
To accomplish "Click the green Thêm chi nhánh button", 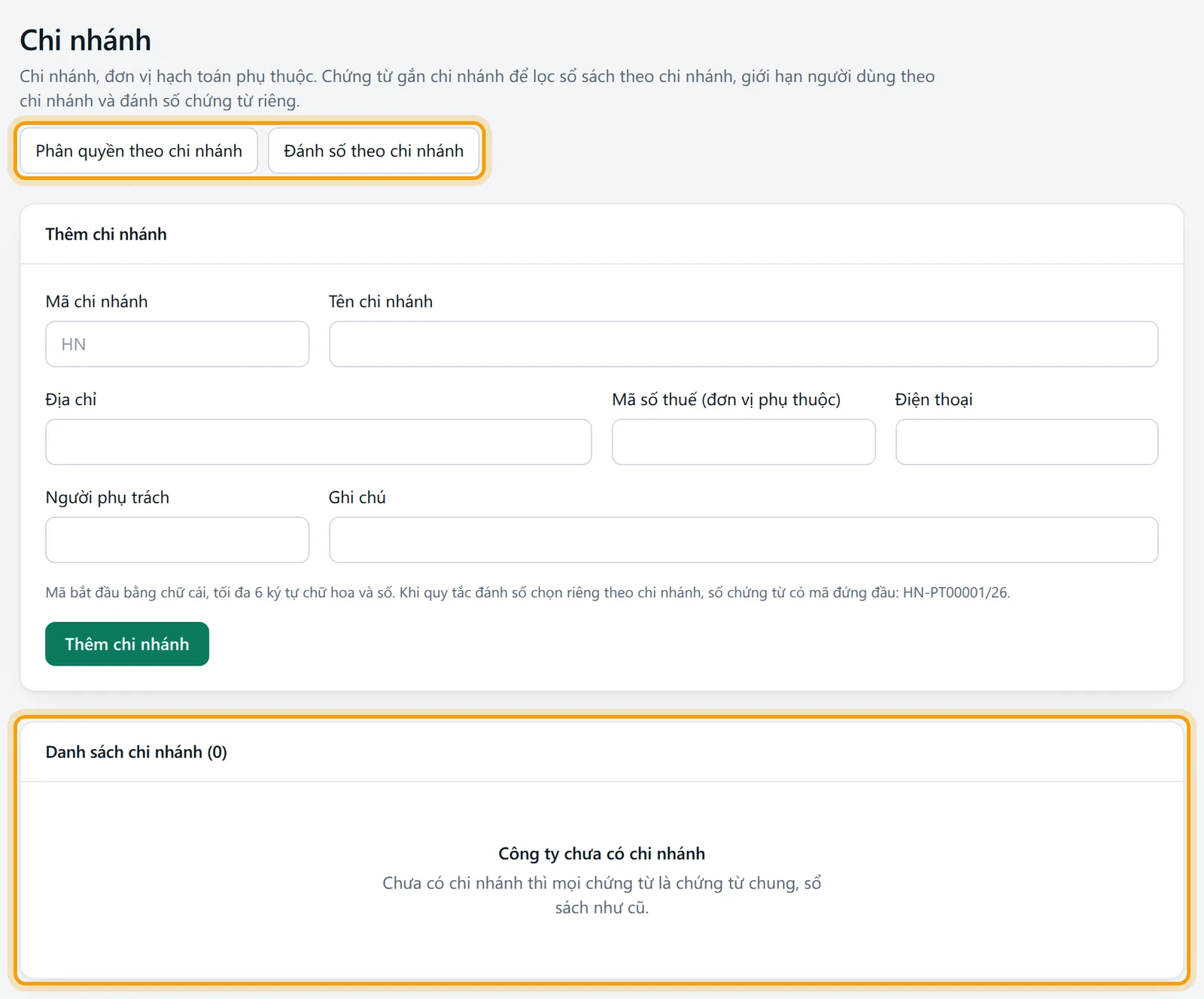I will [x=127, y=644].
